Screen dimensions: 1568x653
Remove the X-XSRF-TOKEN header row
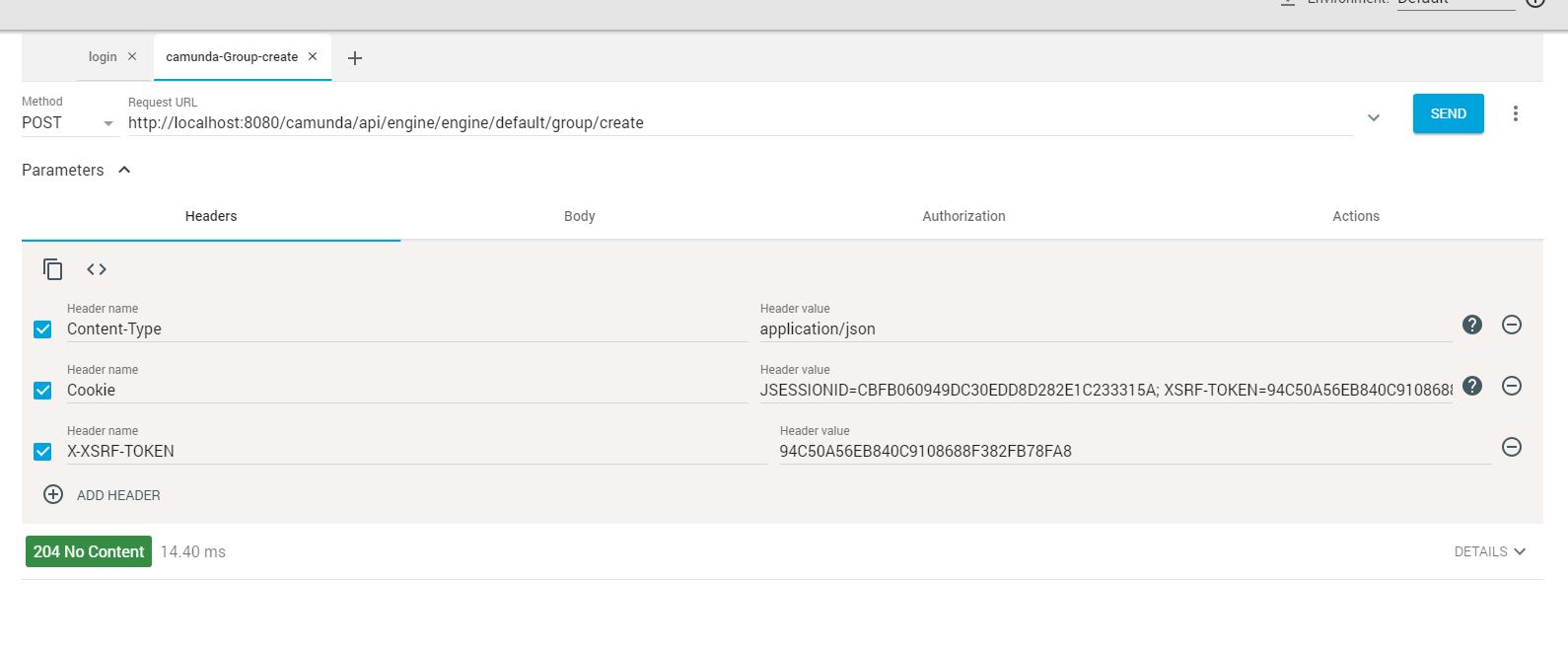(1512, 447)
